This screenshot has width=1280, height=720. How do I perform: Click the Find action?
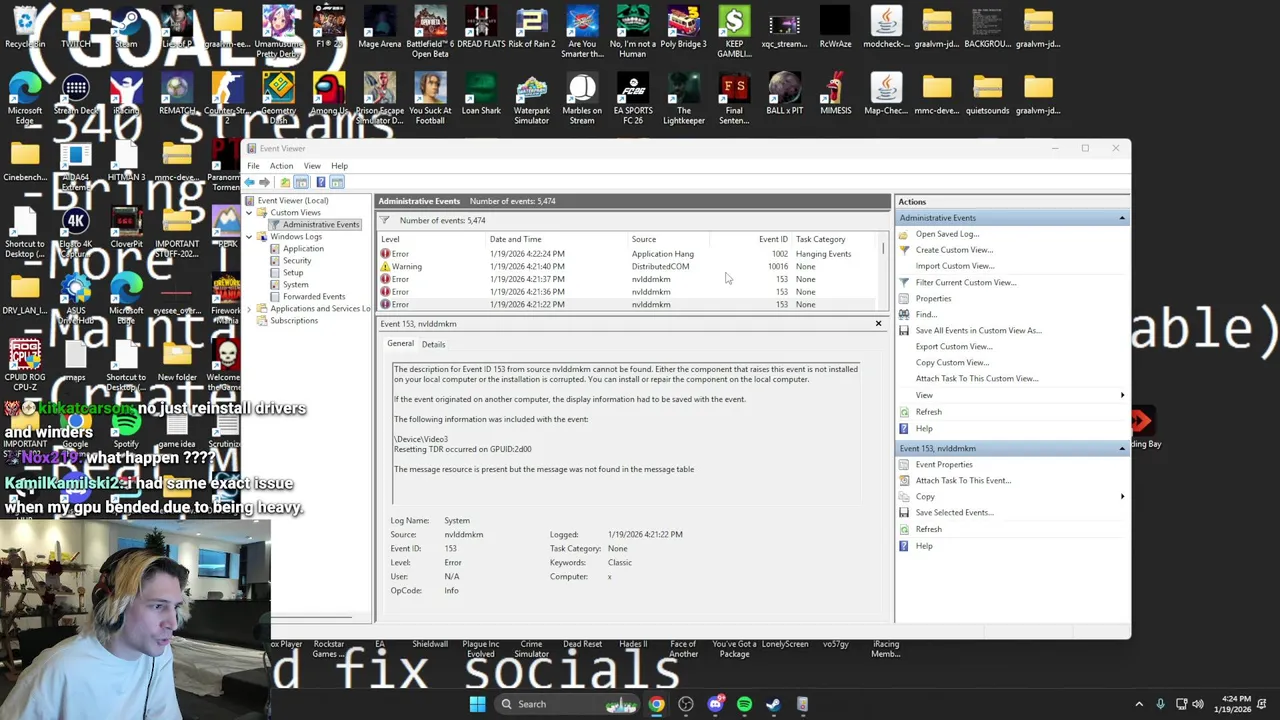[x=926, y=314]
